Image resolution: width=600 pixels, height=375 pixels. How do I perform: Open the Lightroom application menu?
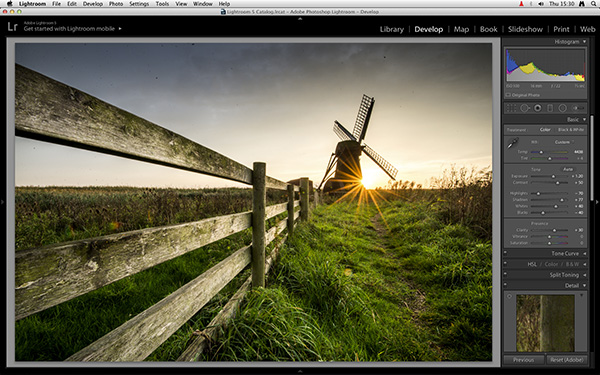(x=33, y=4)
